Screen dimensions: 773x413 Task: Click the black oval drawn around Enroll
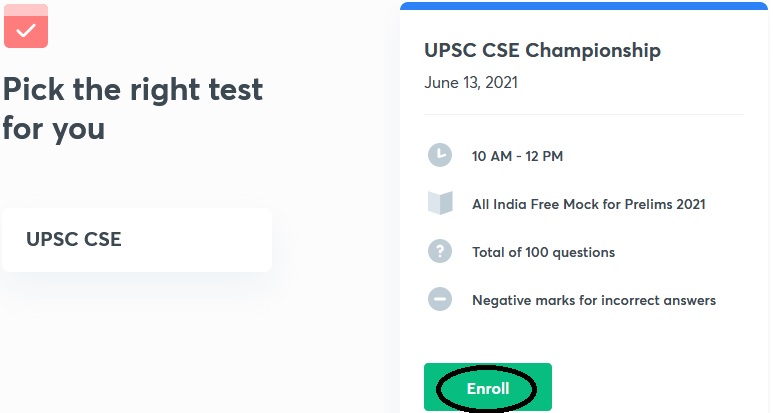(487, 389)
